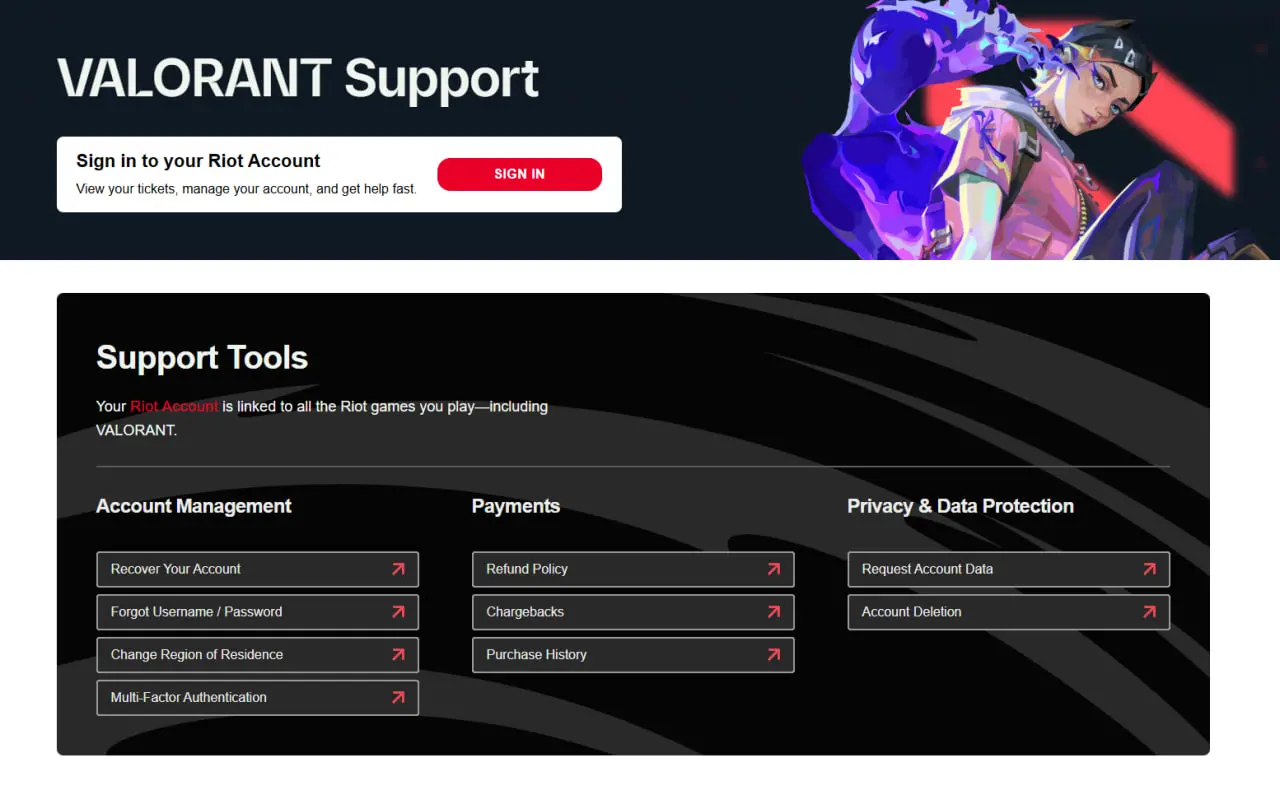Click the arrow icon on Request Account Data
This screenshot has width=1280, height=804.
tap(1149, 569)
